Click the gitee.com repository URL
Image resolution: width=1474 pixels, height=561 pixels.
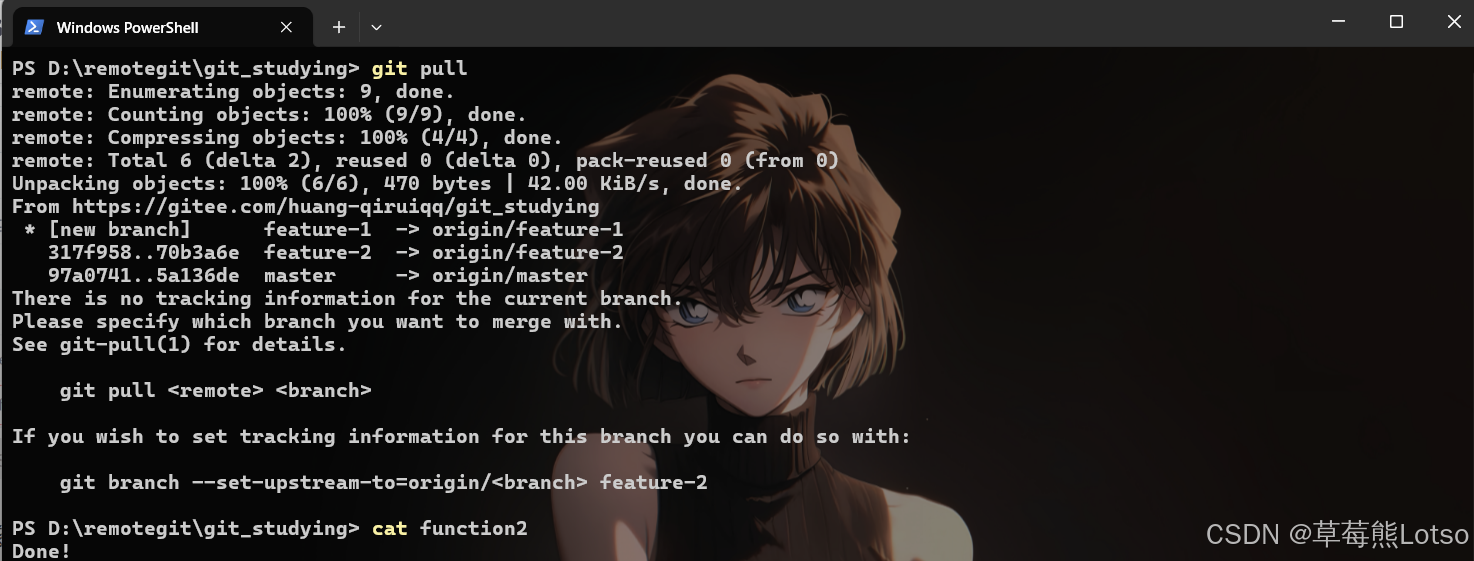(x=335, y=207)
